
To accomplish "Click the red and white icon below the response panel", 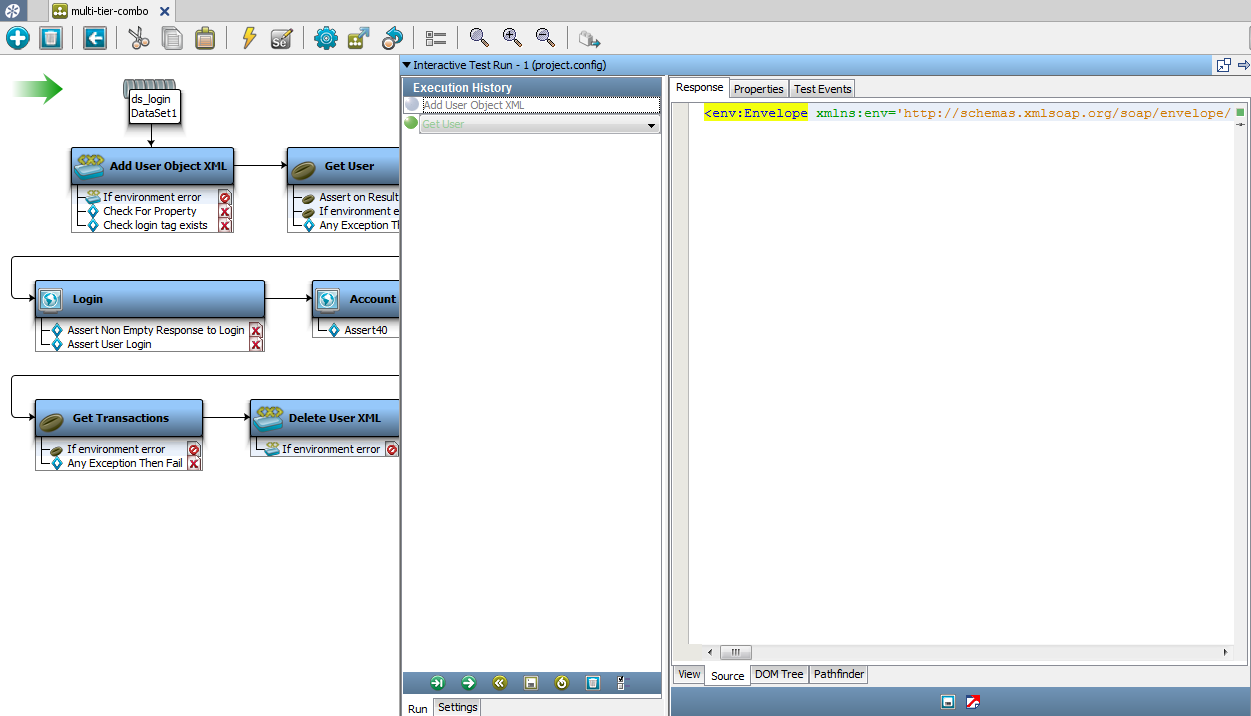I will click(x=973, y=702).
